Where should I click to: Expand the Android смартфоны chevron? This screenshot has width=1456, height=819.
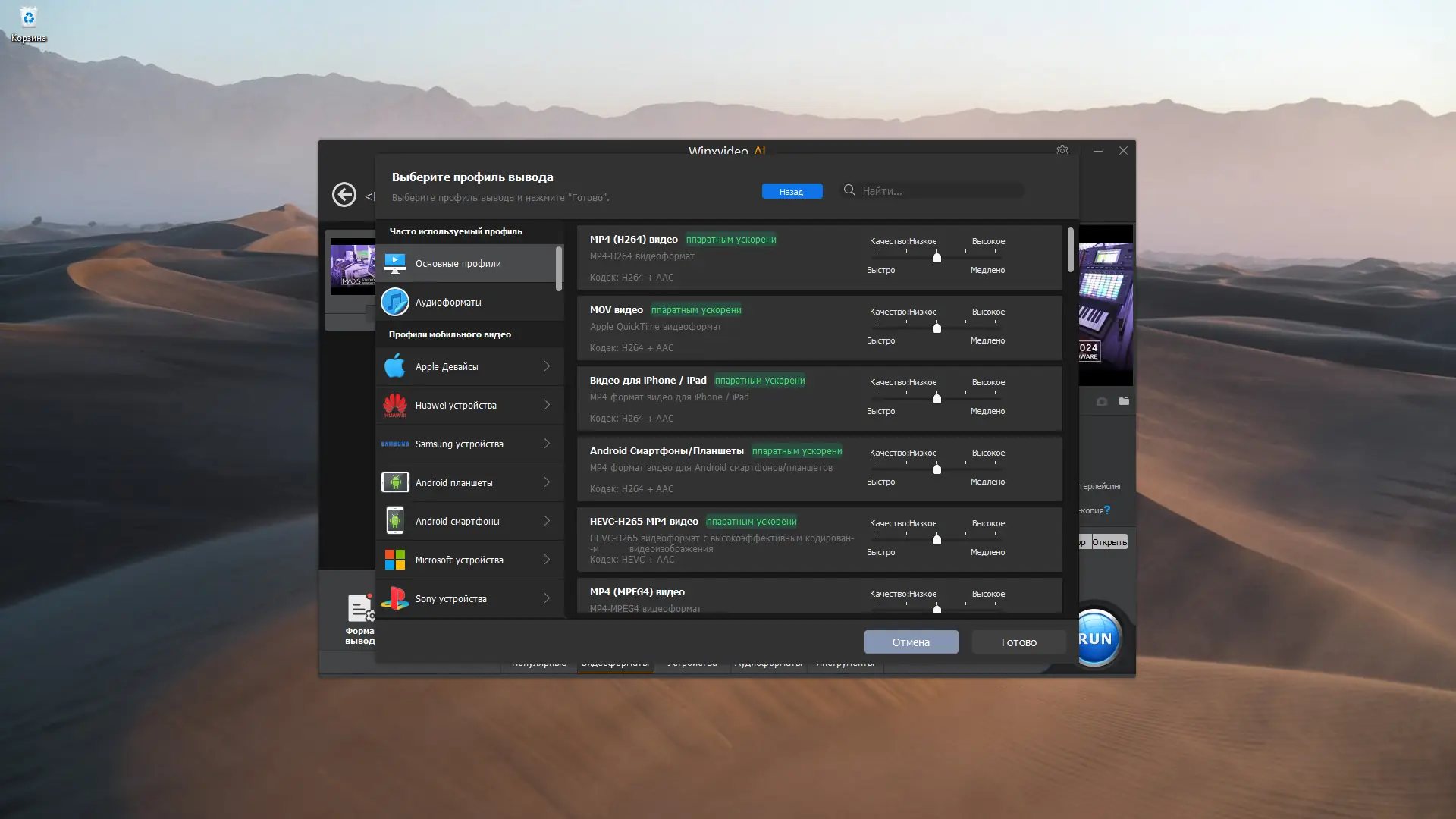547,521
